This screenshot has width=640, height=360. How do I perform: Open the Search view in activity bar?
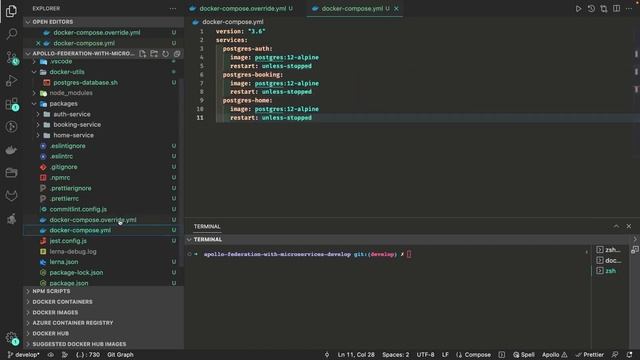coord(11,34)
